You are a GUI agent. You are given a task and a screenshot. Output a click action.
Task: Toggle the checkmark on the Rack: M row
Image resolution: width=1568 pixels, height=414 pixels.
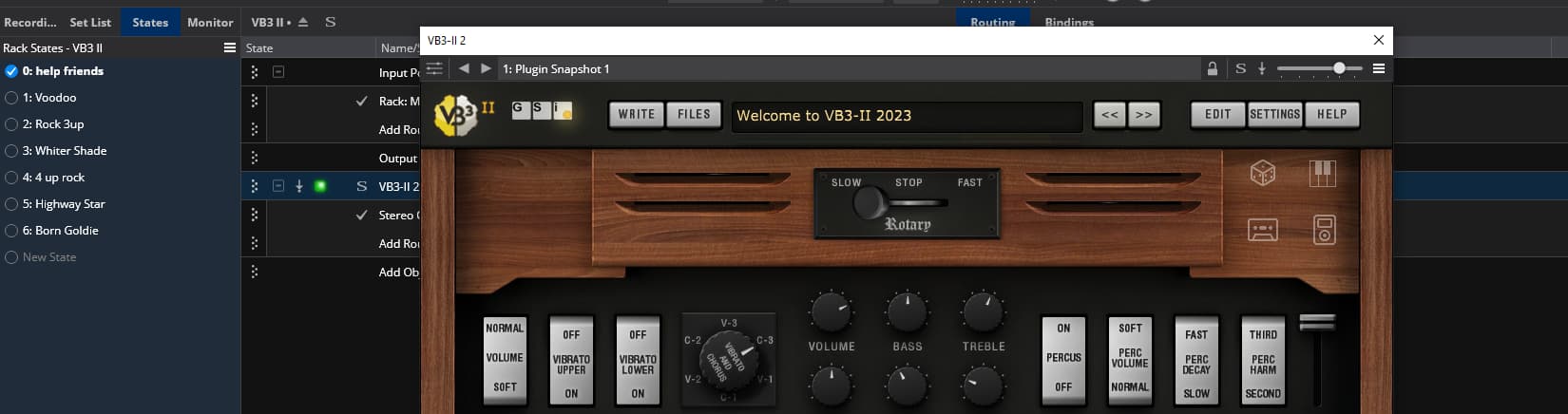coord(361,101)
